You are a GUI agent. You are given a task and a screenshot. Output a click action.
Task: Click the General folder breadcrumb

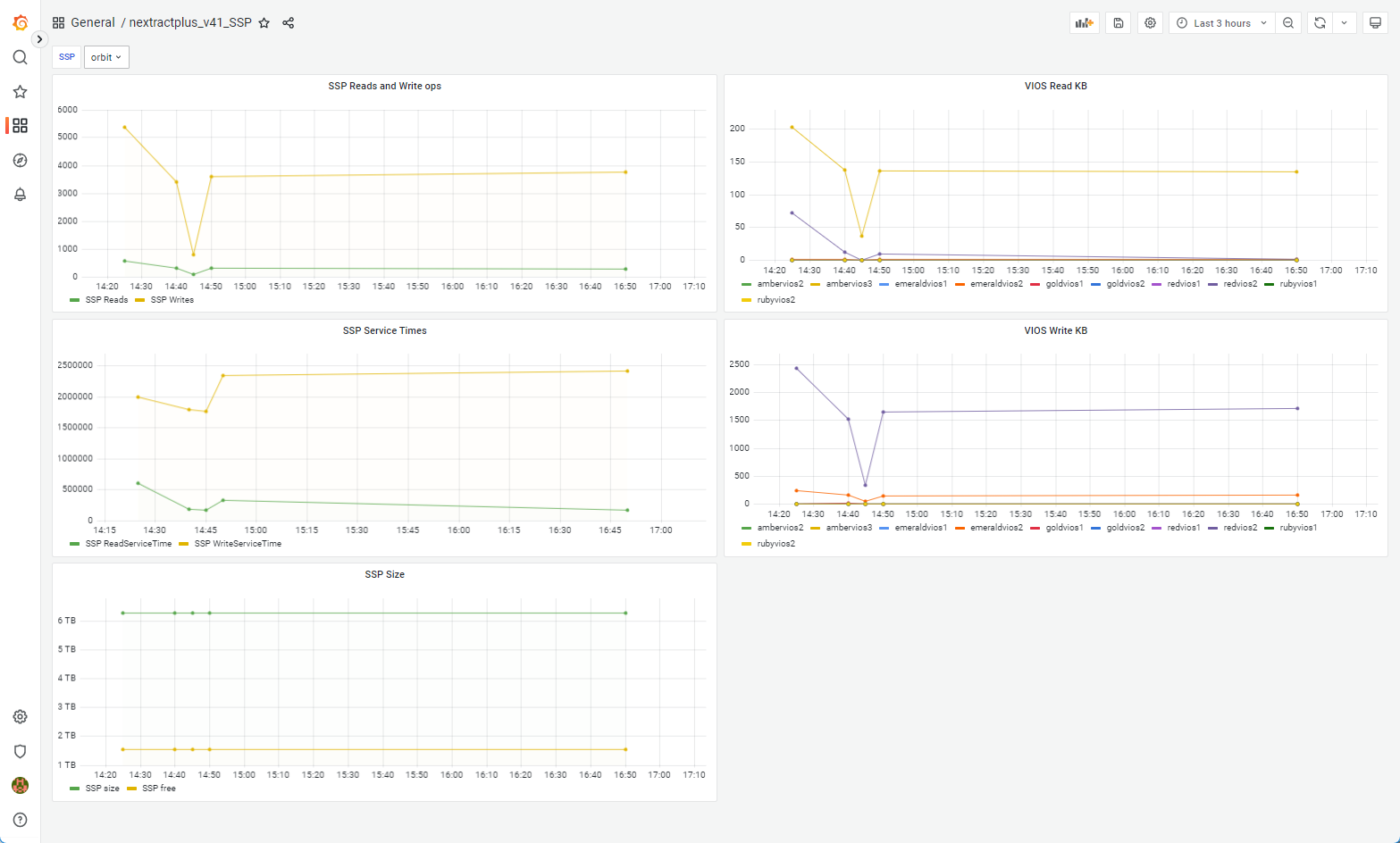pyautogui.click(x=93, y=23)
